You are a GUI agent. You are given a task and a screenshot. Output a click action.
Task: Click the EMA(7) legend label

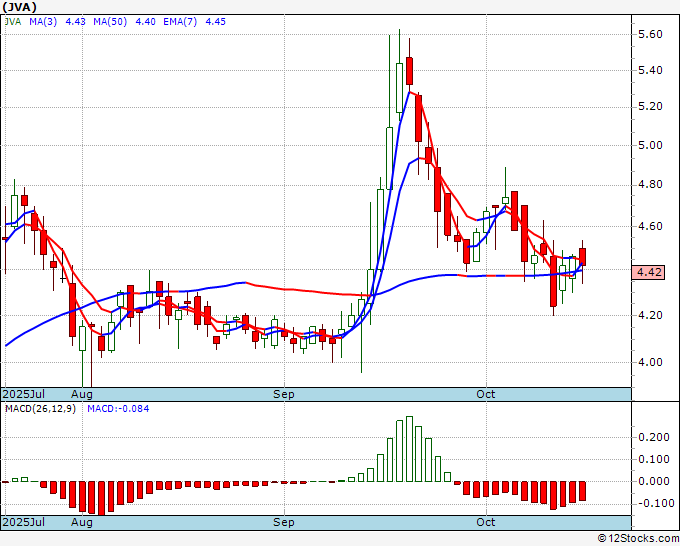[180, 22]
